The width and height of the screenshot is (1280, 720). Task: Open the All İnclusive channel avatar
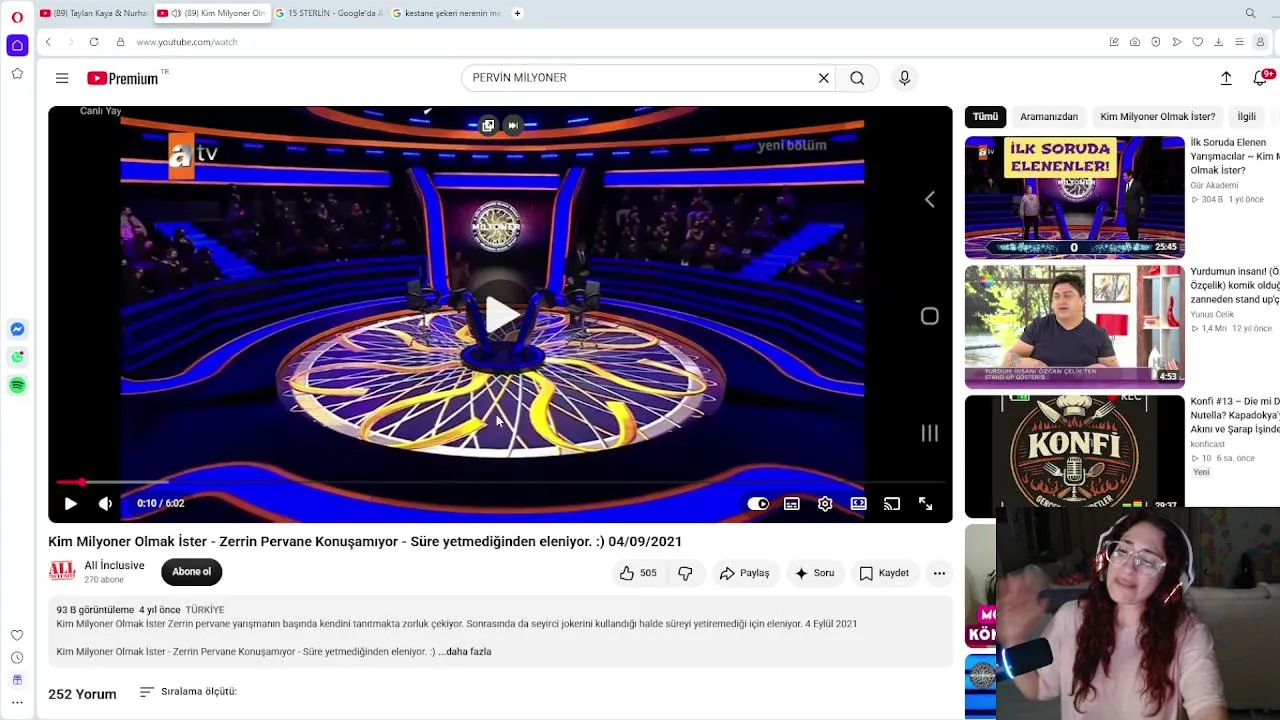pos(62,572)
